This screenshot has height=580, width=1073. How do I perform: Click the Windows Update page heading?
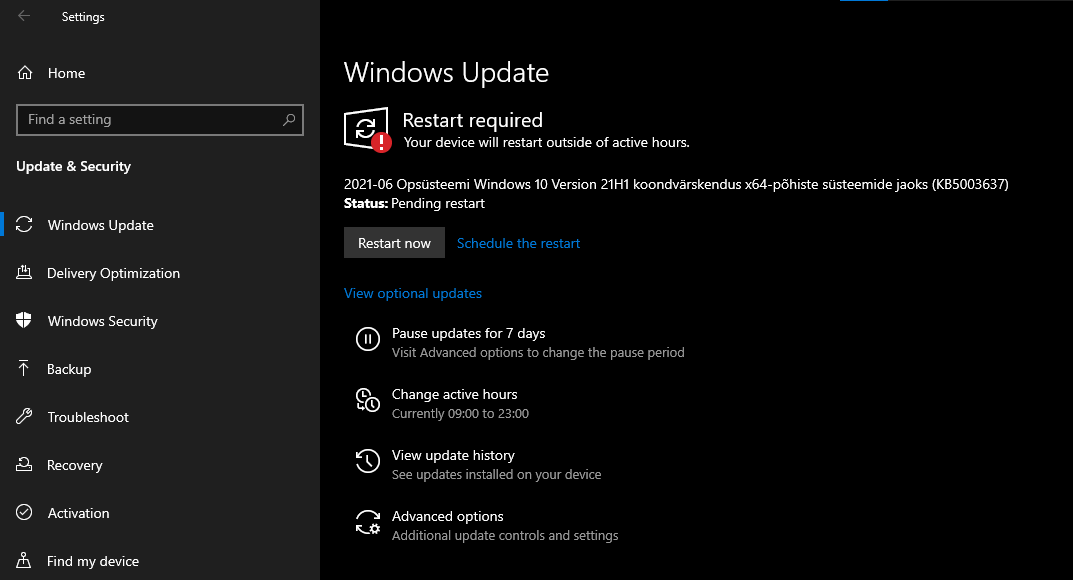pyautogui.click(x=446, y=72)
